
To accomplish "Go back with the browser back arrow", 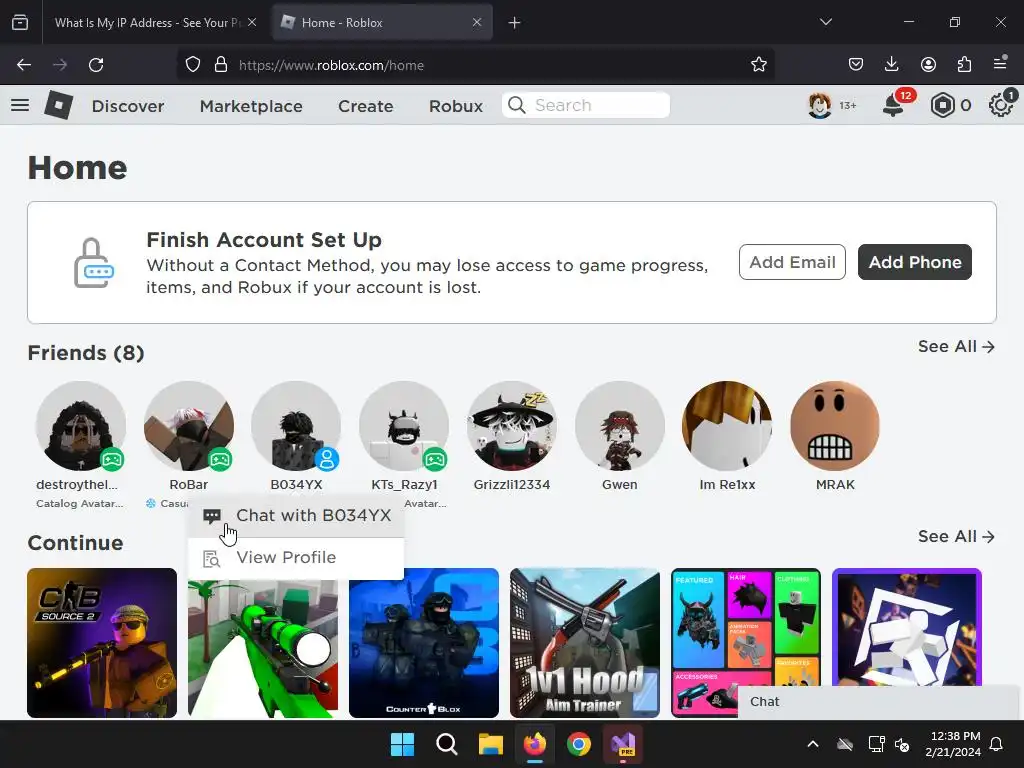I will click(x=24, y=65).
